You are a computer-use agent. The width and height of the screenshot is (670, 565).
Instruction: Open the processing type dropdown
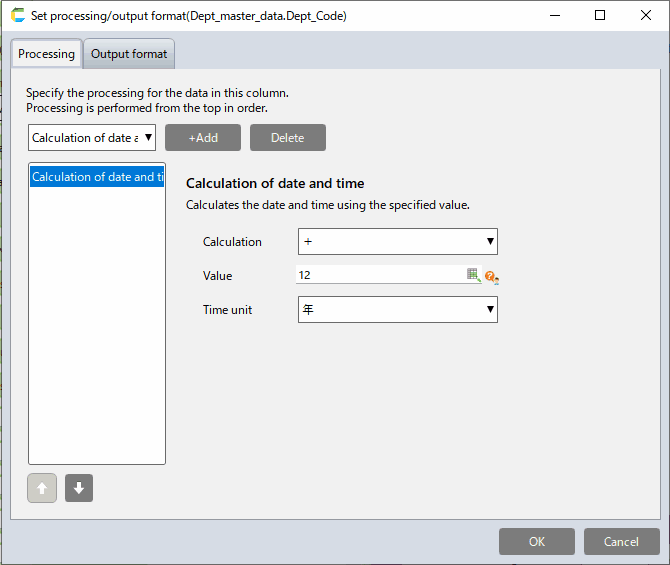pyautogui.click(x=92, y=138)
